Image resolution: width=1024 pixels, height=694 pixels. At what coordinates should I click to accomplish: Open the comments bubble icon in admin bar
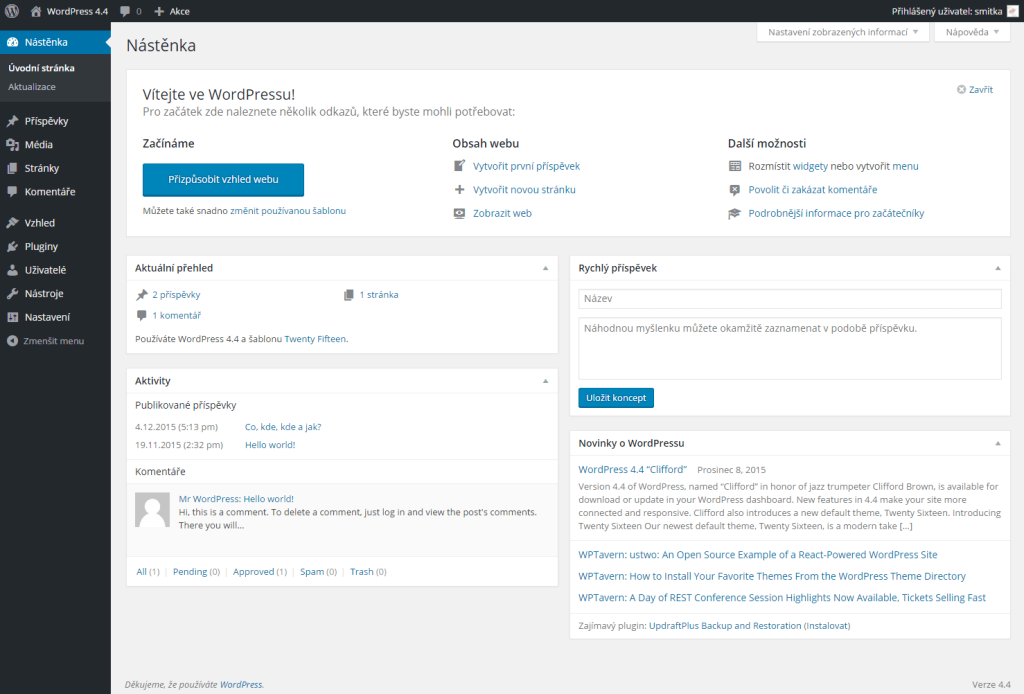tap(125, 11)
